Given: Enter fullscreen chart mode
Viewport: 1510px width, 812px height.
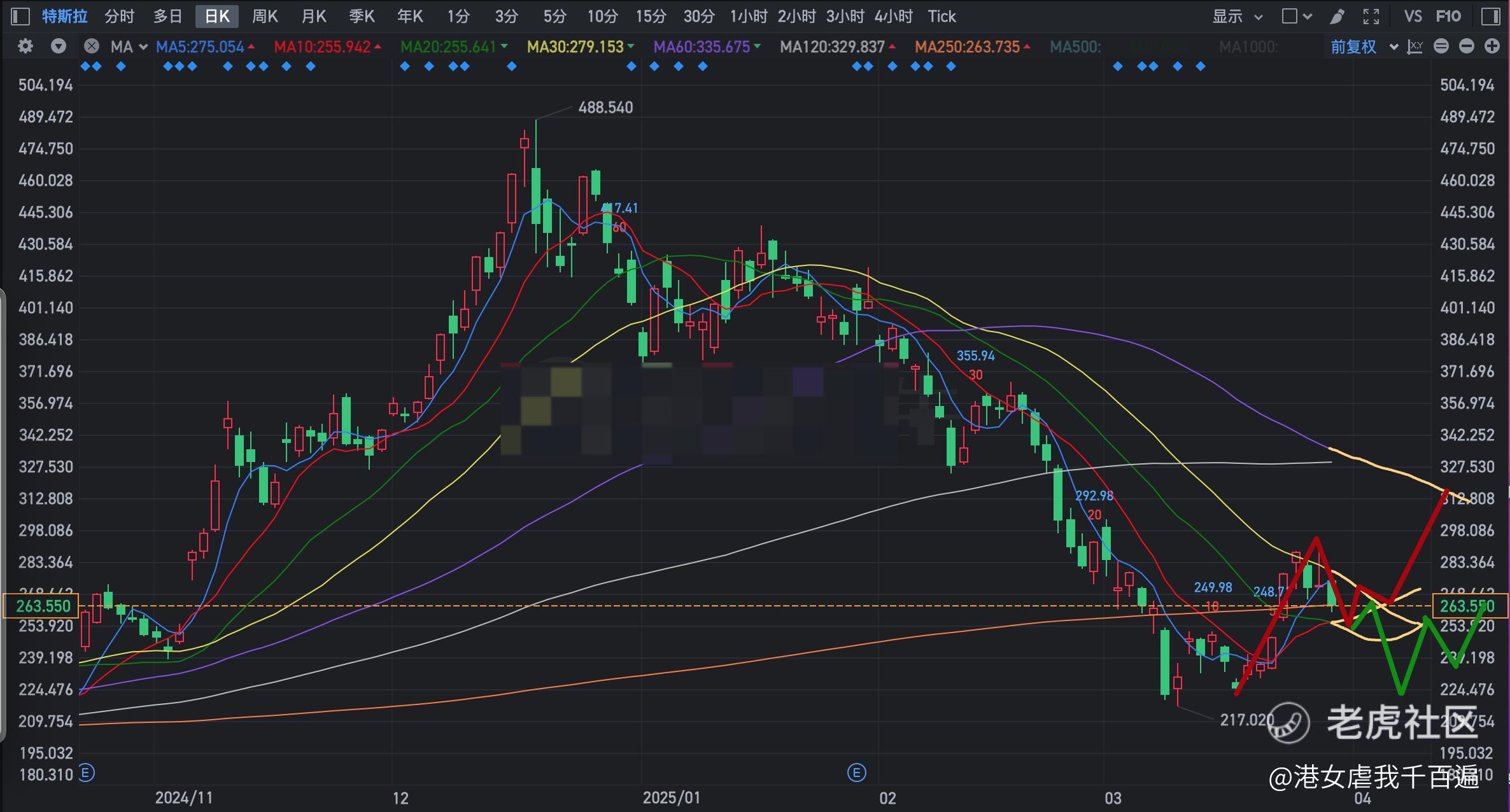Looking at the screenshot, I should (x=1371, y=16).
